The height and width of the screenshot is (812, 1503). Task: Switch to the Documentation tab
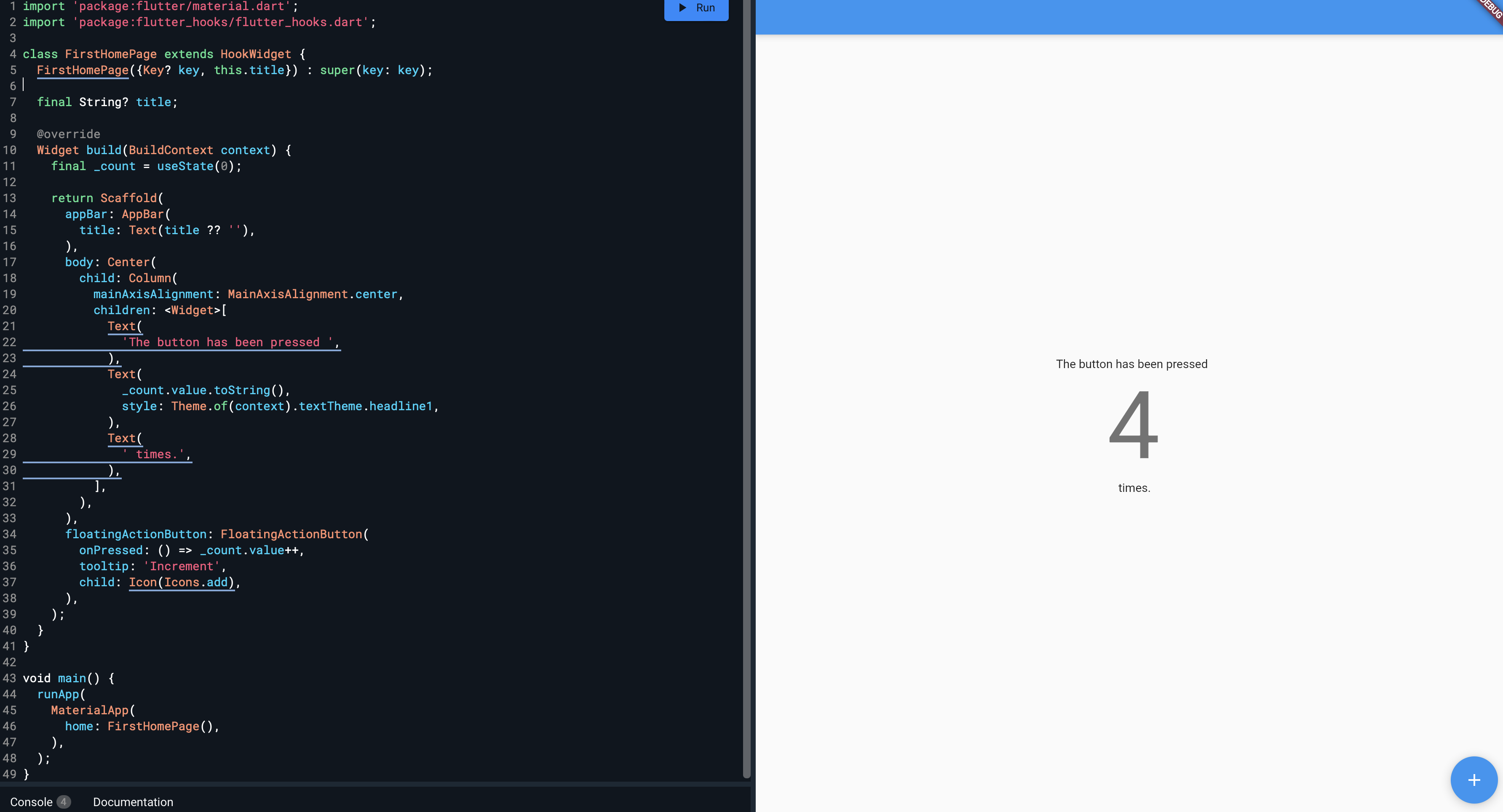click(x=133, y=802)
